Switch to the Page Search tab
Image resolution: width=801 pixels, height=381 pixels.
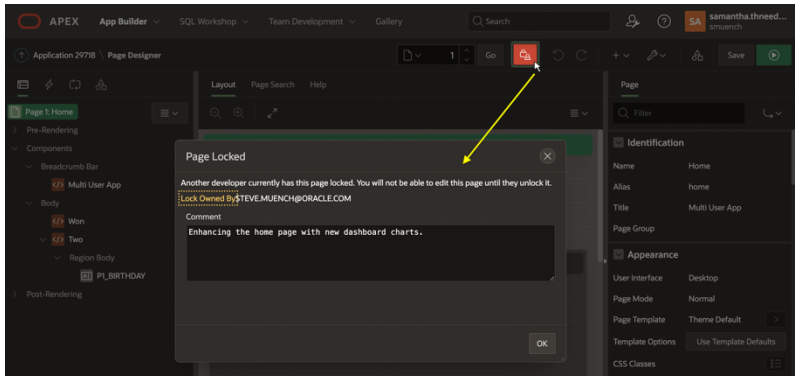[272, 85]
